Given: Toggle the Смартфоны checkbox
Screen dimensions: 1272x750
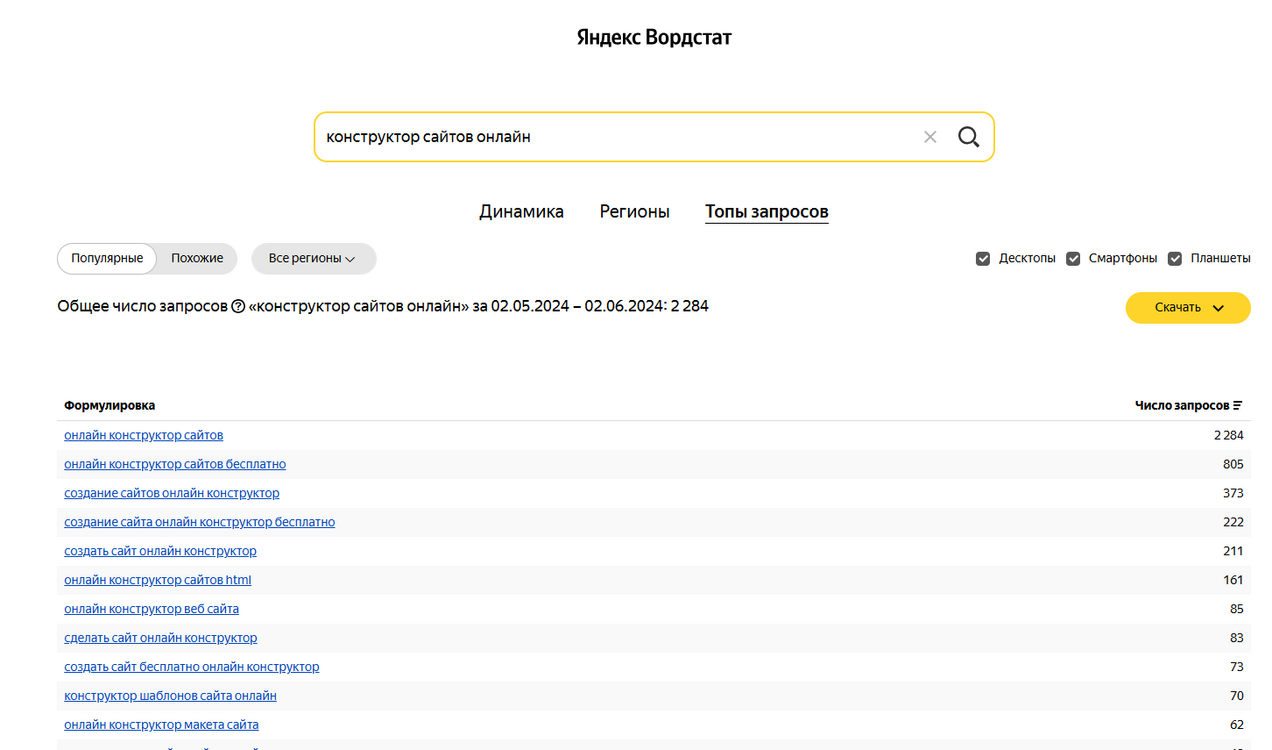Looking at the screenshot, I should click(1073, 258).
